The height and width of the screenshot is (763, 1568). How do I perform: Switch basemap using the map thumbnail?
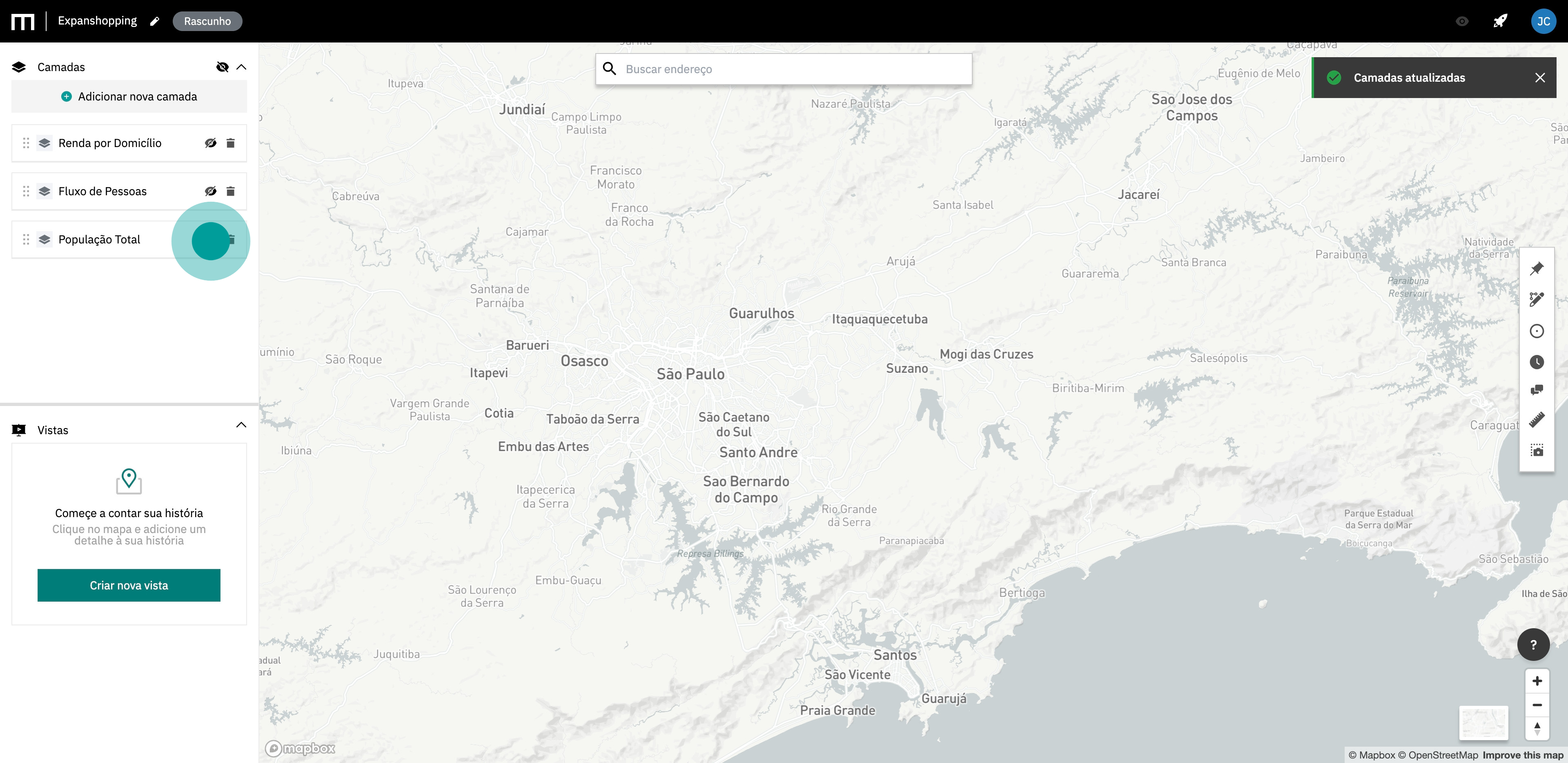point(1484,723)
